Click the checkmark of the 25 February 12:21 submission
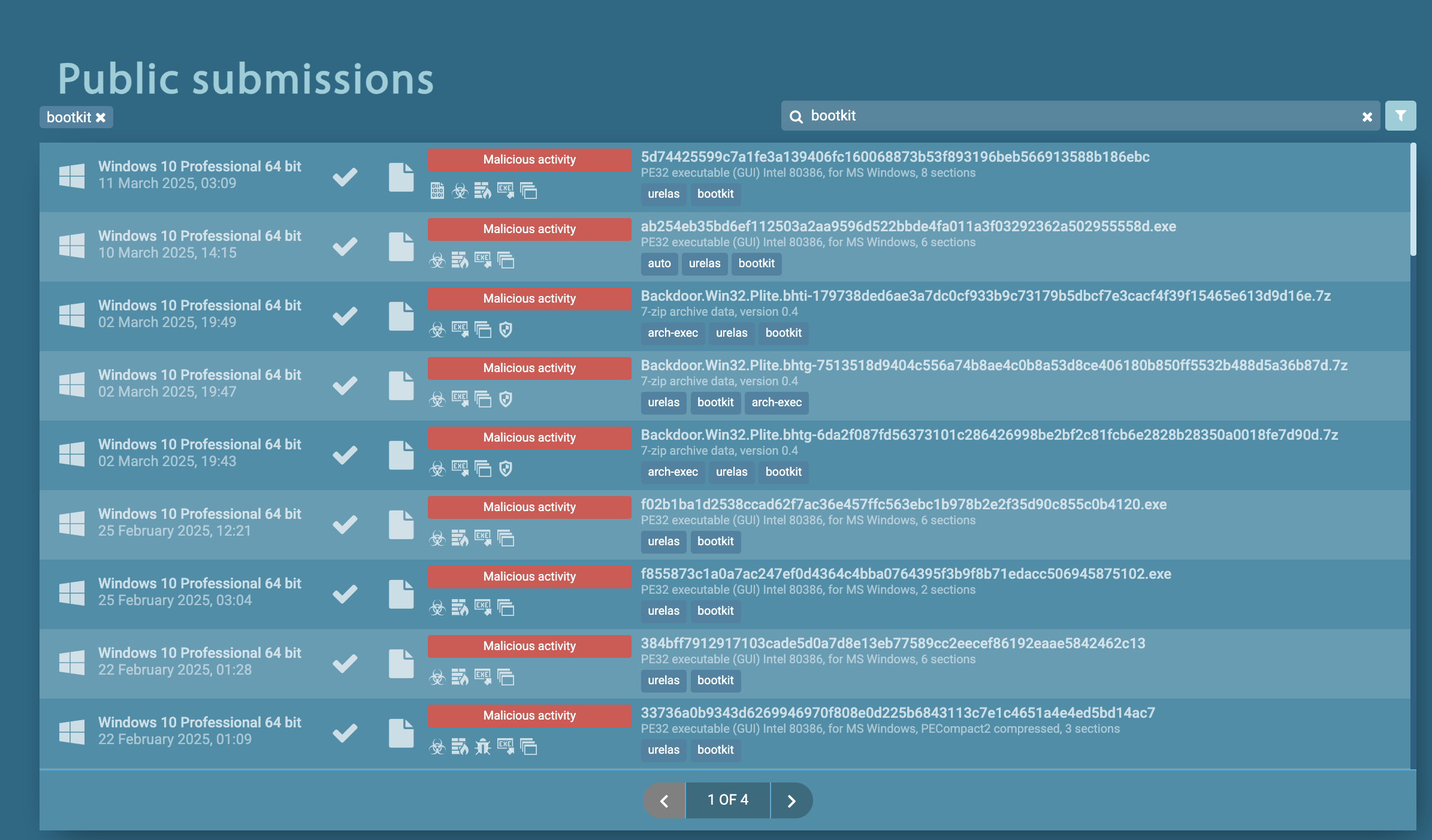Screen dimensions: 1432x840 345,524
